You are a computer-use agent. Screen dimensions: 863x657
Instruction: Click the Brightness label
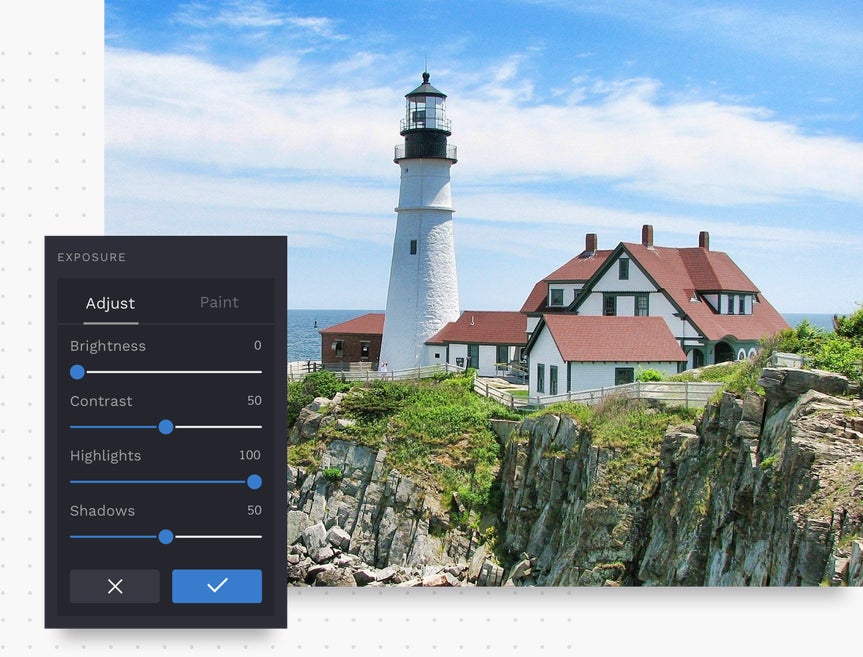click(108, 346)
